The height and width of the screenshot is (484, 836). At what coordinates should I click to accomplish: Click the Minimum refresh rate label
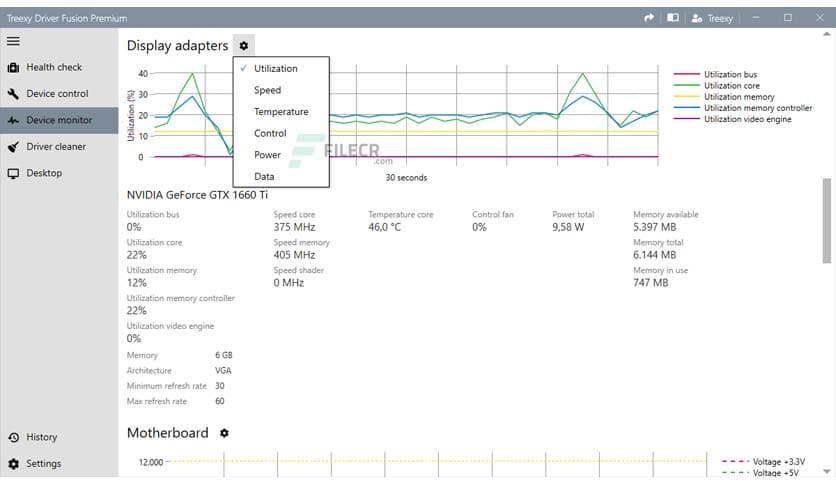point(166,386)
